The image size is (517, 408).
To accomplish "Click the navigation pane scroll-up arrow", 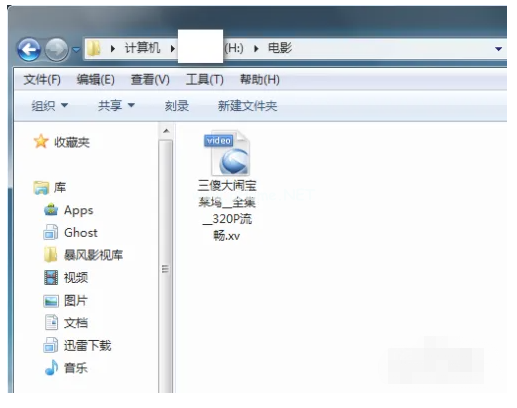I will 166,131.
